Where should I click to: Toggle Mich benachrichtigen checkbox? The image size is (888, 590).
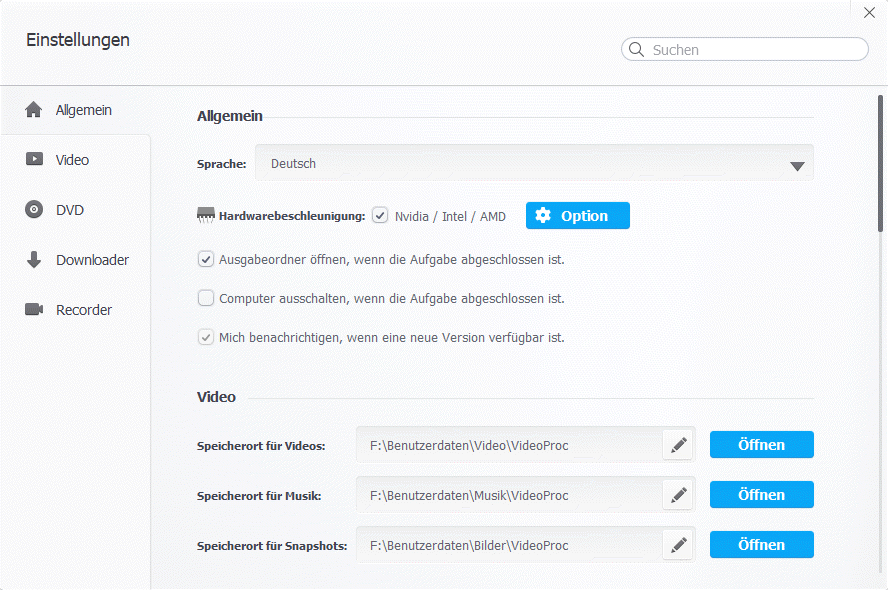[206, 337]
